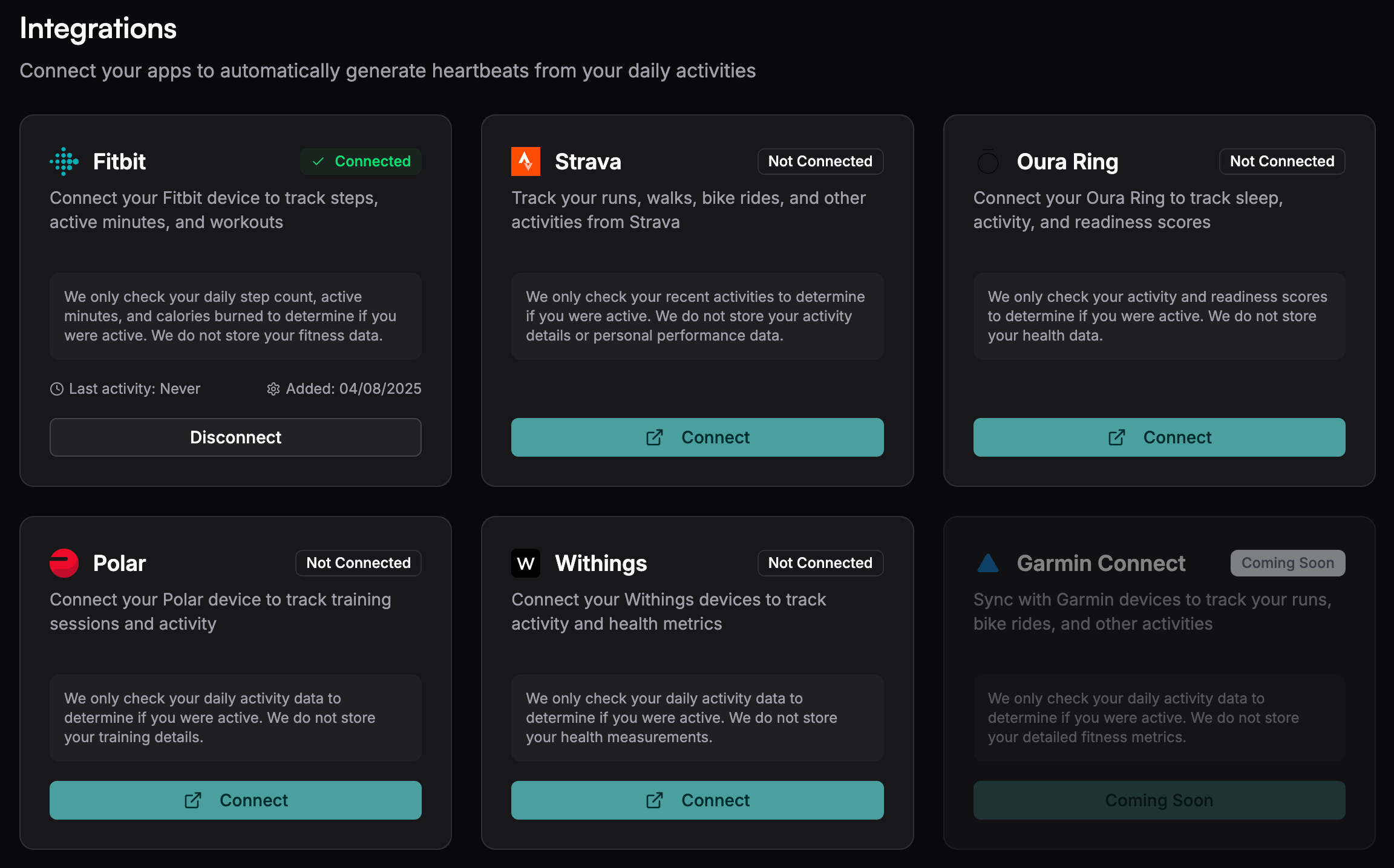Click external-link icon on Polar Connect button
The width and height of the screenshot is (1394, 868).
click(193, 800)
